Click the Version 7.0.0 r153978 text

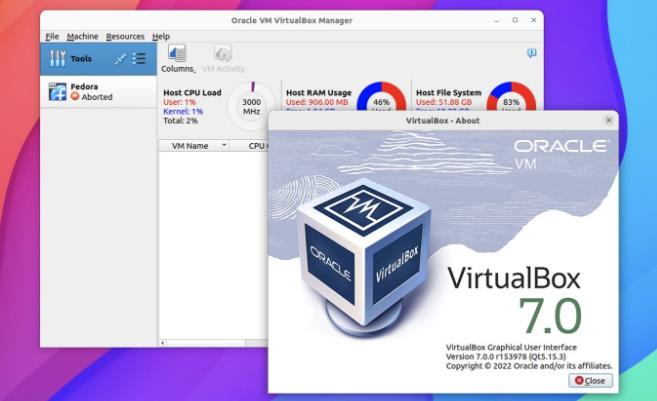point(506,357)
